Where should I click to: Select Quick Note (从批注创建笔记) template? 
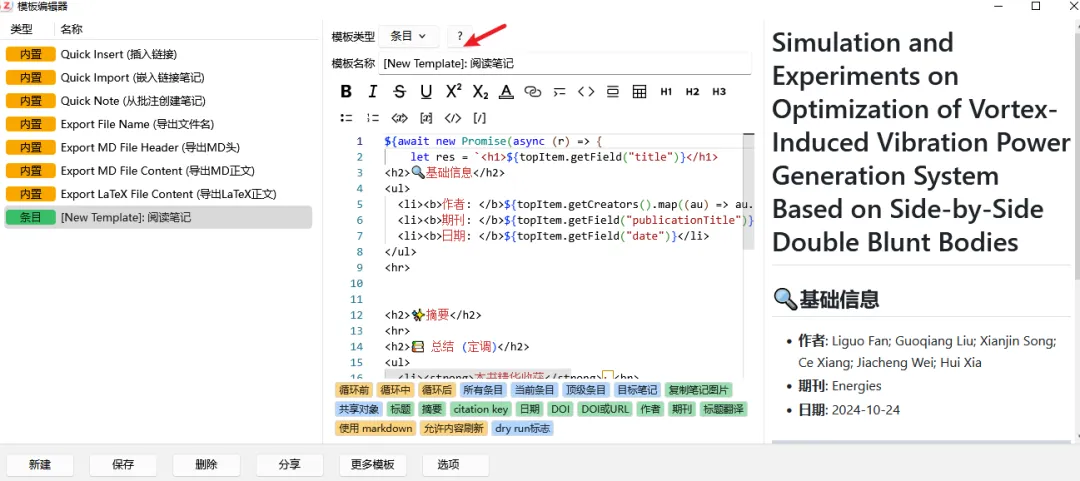[158, 101]
